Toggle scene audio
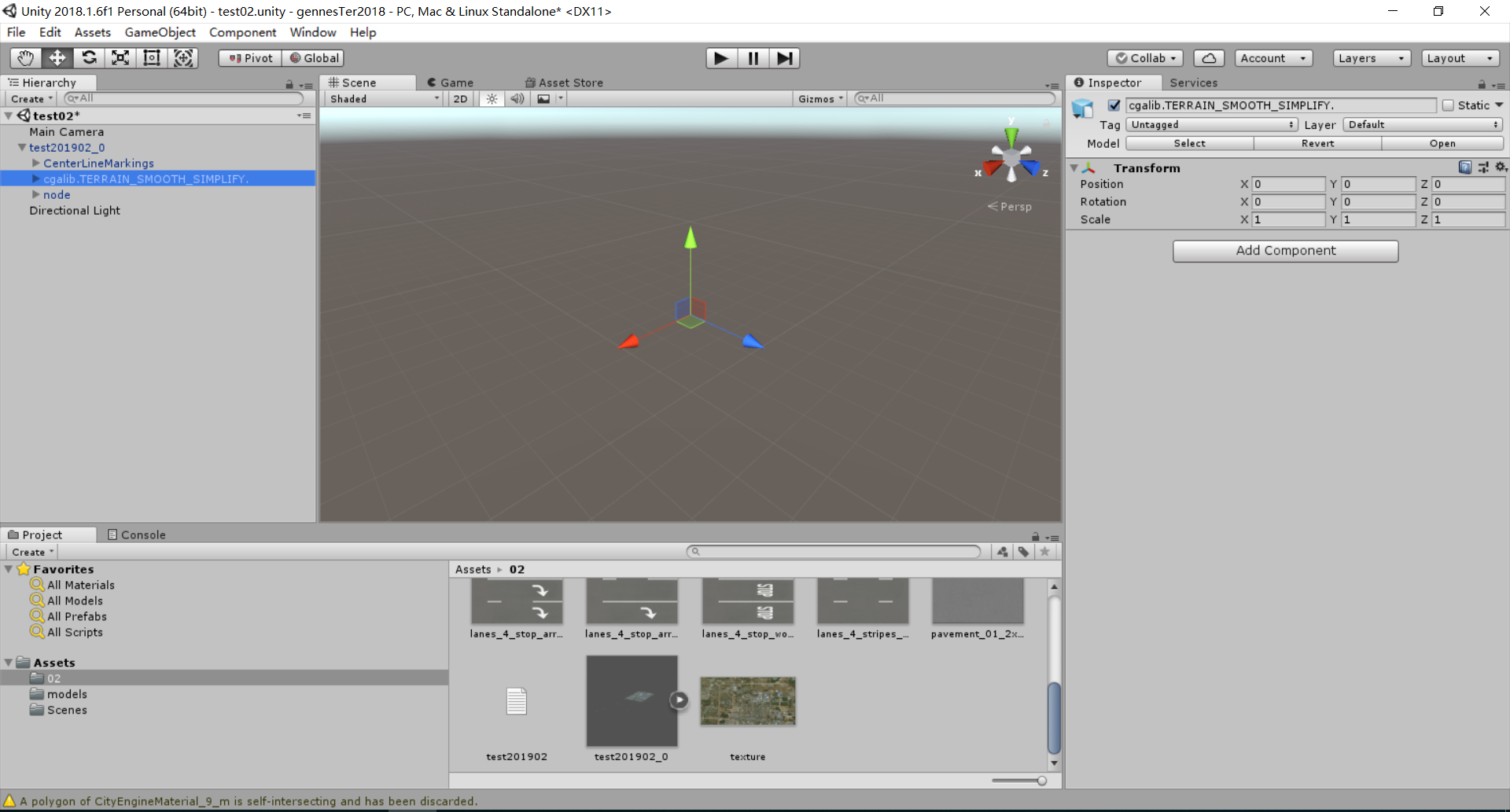The width and height of the screenshot is (1510, 812). pyautogui.click(x=517, y=99)
